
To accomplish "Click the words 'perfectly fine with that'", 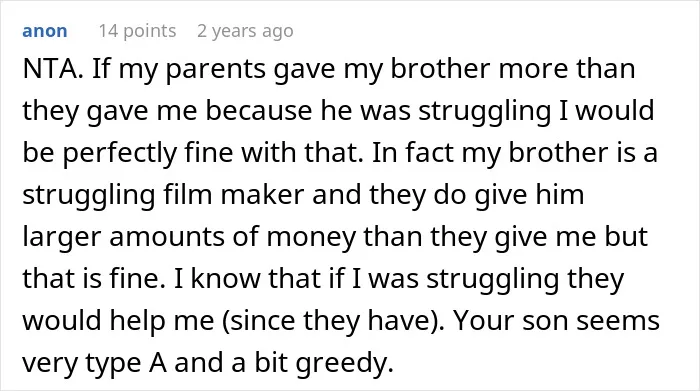I will [212, 153].
